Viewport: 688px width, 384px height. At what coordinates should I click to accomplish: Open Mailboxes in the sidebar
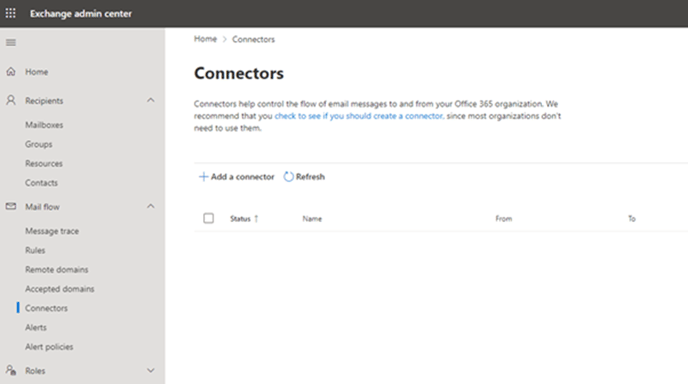coord(44,125)
